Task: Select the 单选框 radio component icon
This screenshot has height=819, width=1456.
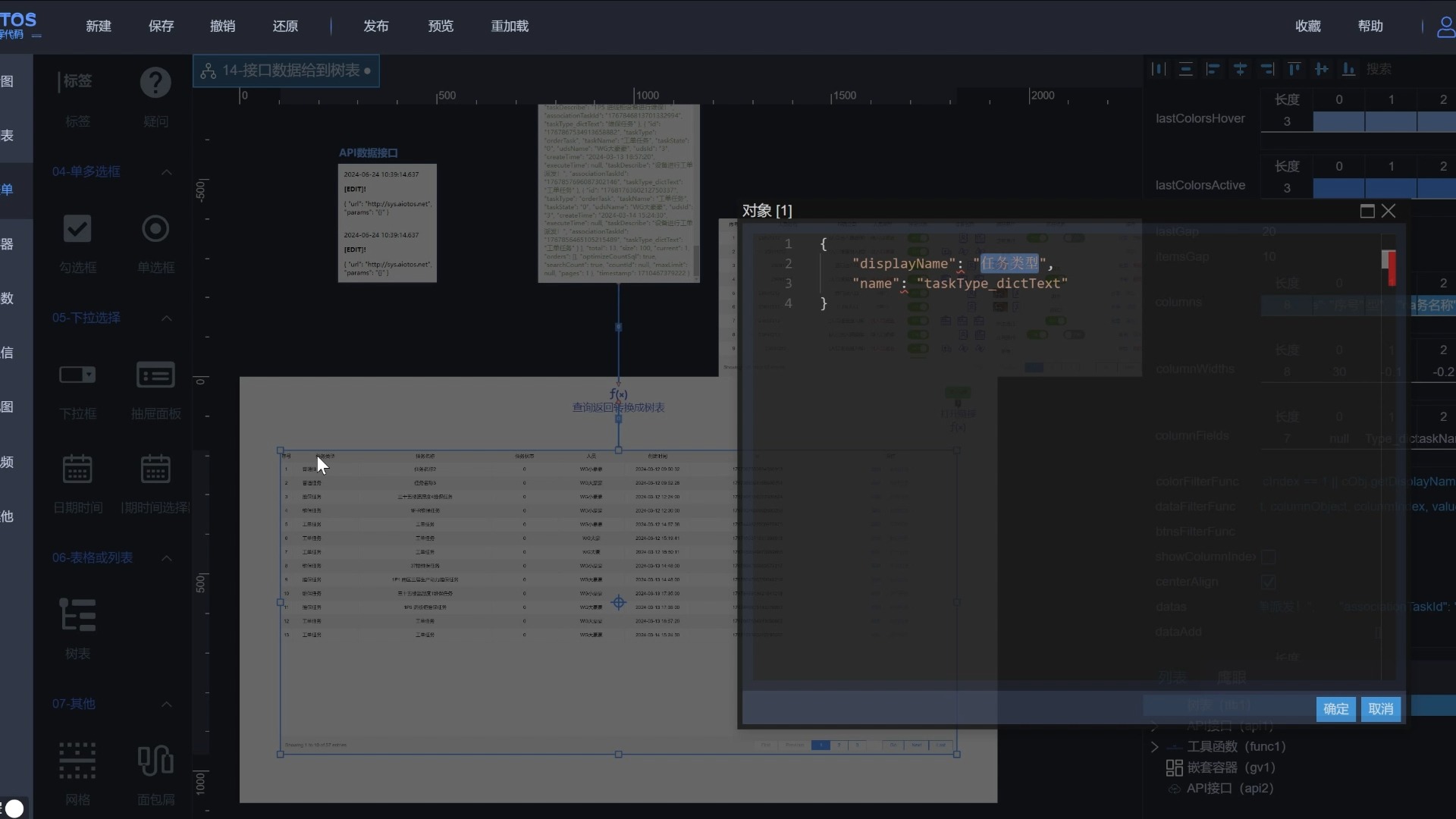Action: click(x=155, y=228)
